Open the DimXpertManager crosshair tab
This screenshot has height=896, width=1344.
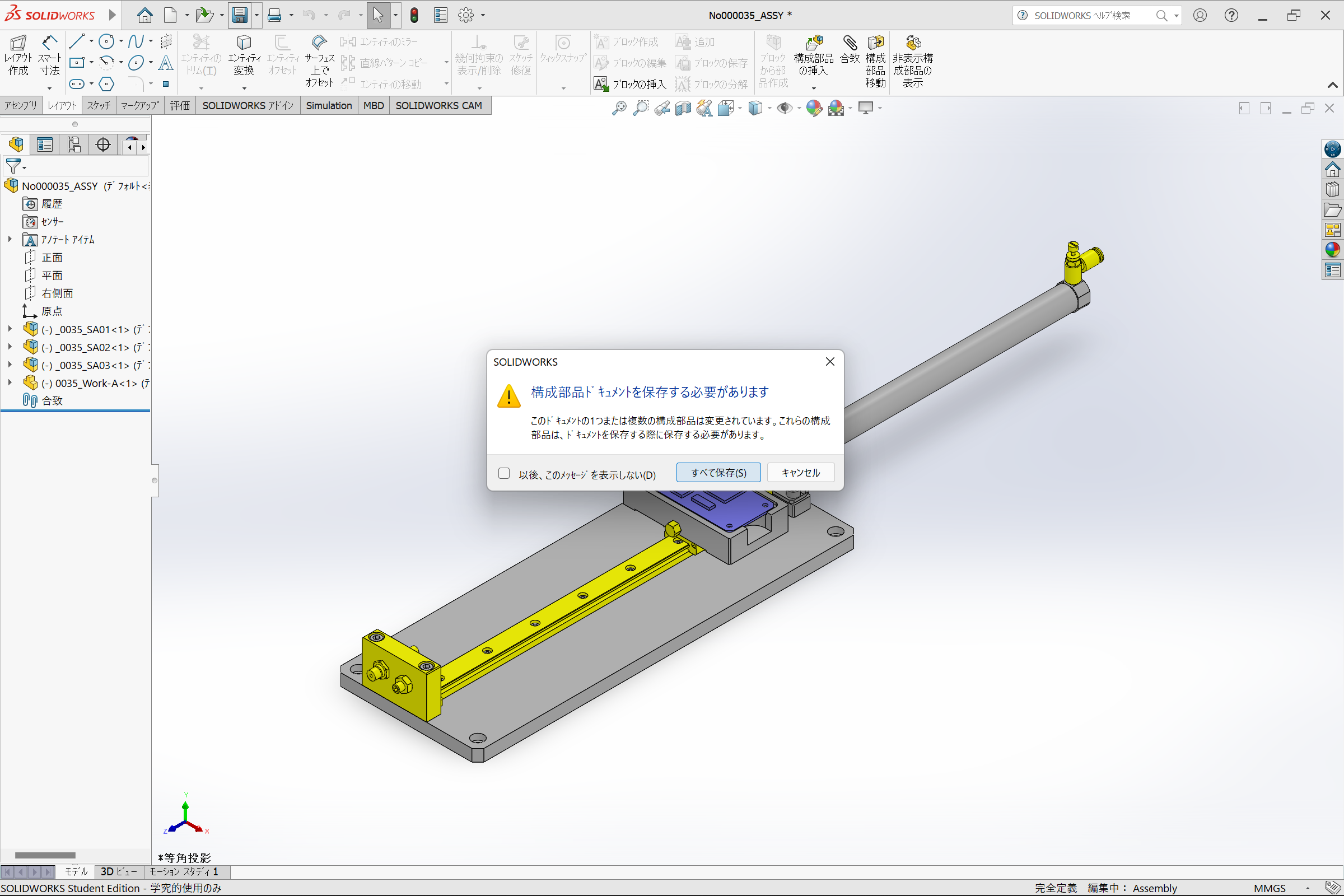point(103,144)
